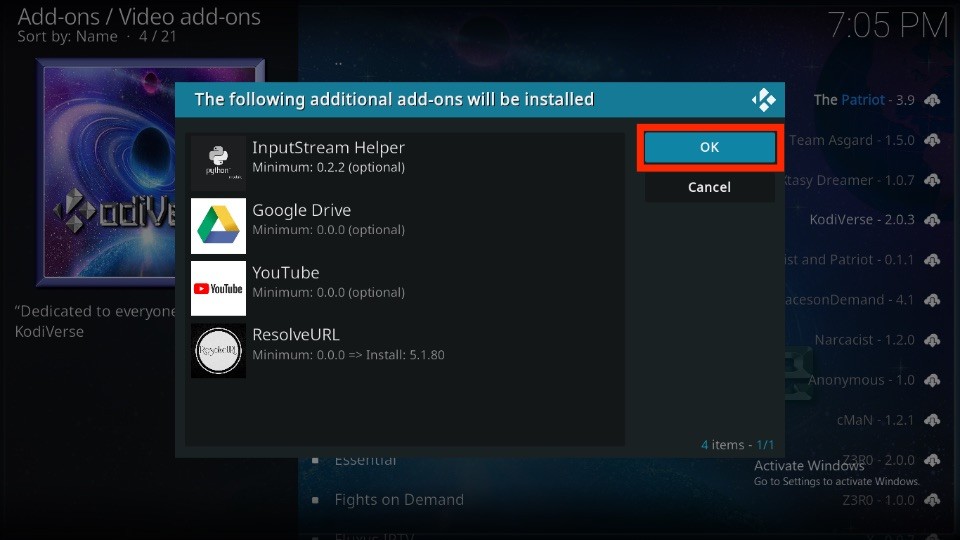Click download icon beside Z3R0 1.0.0
The height and width of the screenshot is (540, 960).
pos(932,500)
